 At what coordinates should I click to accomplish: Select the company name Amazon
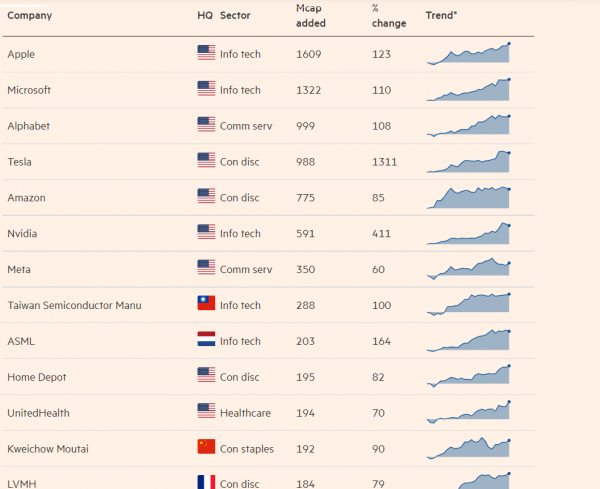click(26, 198)
